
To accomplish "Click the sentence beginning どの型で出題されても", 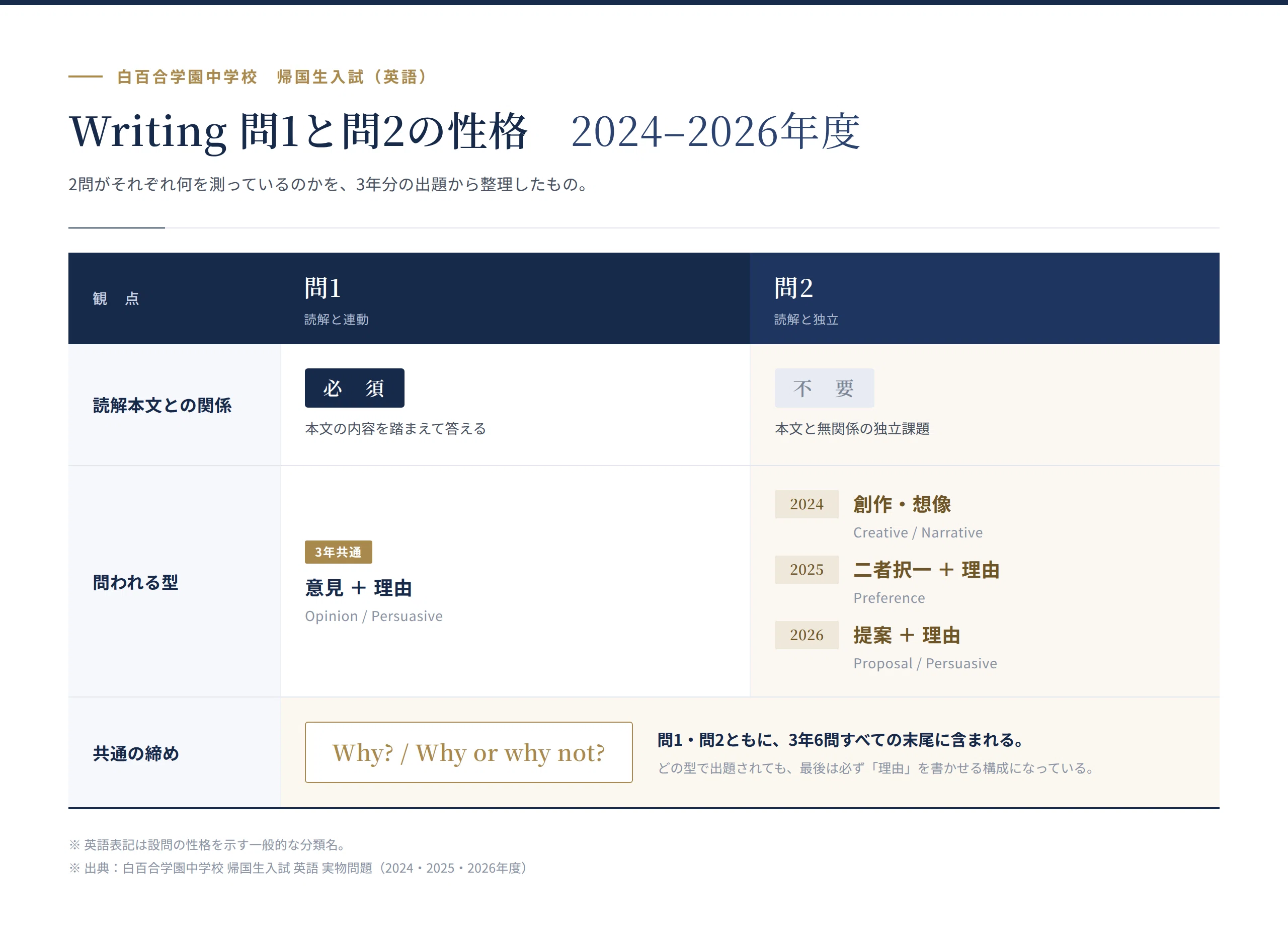I will 876,768.
